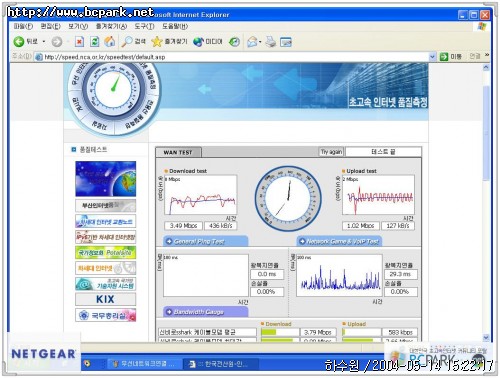
Task: Click the Download test graph
Action: tap(200, 195)
